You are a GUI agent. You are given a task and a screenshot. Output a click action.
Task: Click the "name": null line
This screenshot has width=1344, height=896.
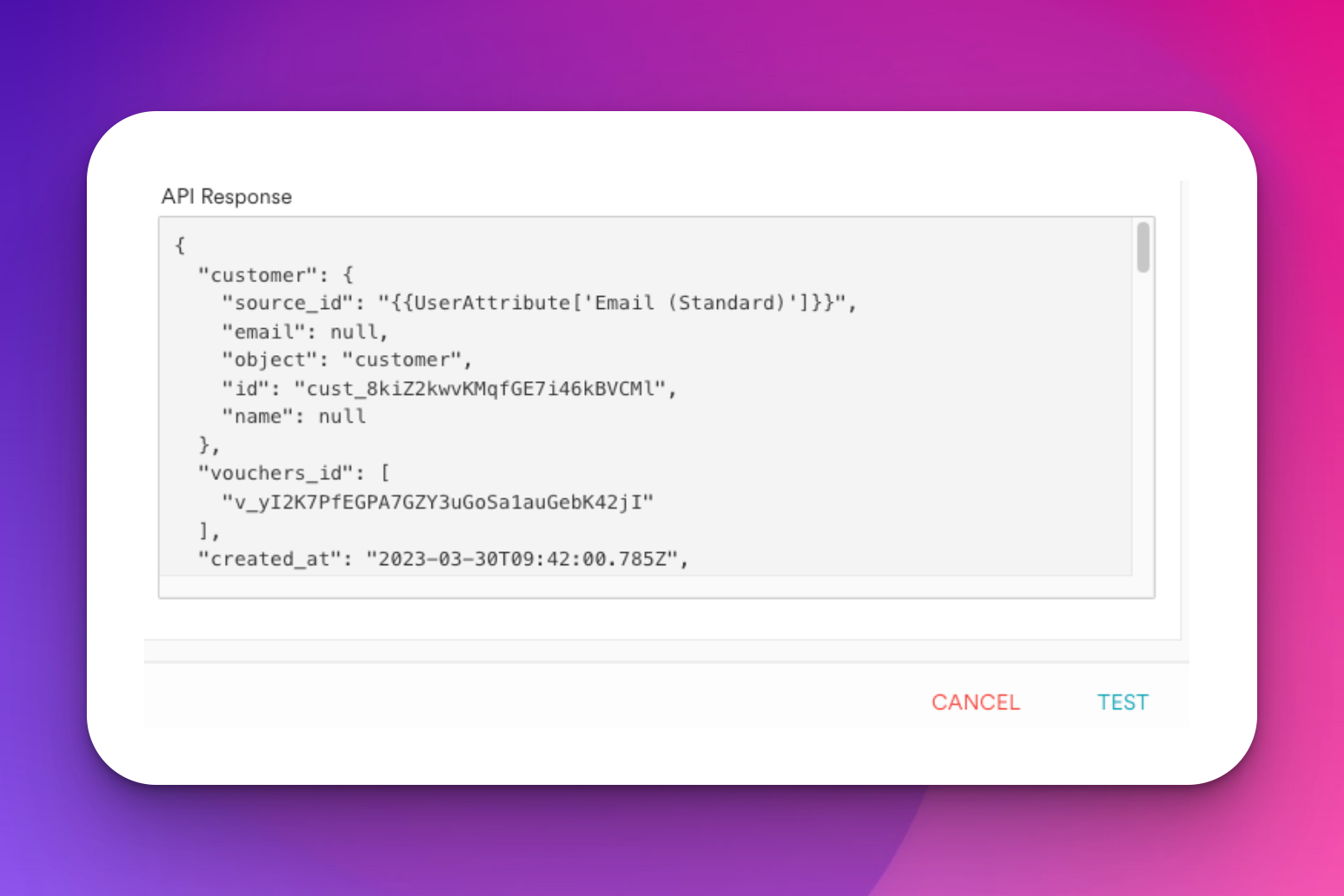tap(293, 417)
